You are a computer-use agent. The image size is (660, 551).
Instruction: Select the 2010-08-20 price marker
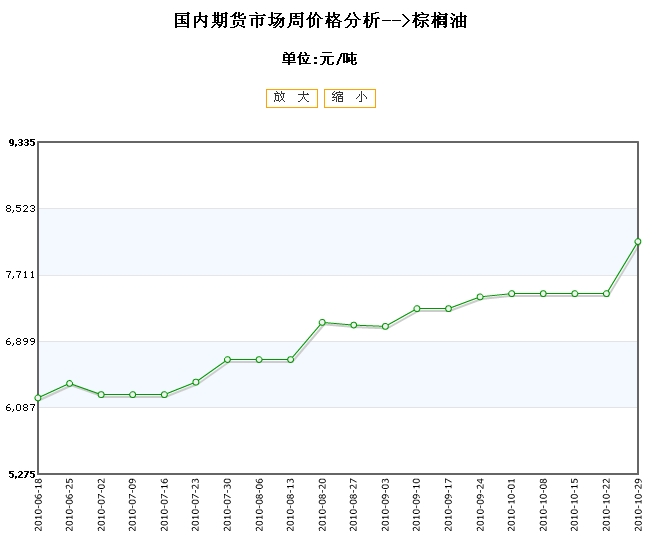pos(322,322)
